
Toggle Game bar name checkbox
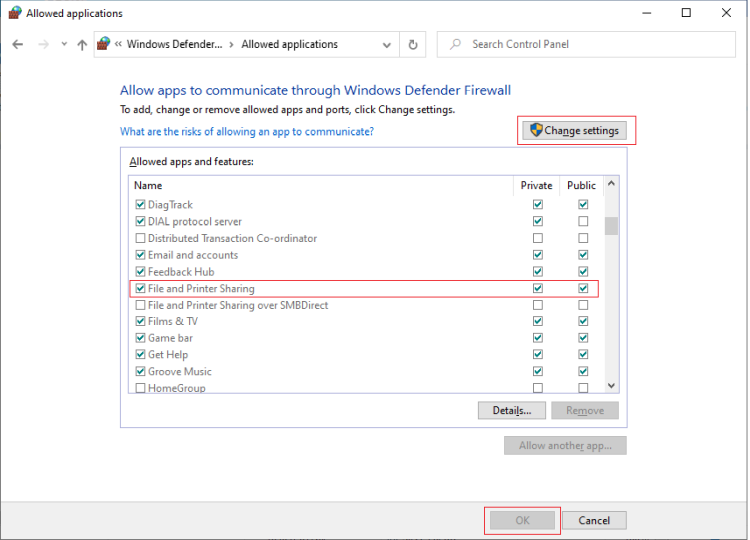point(140,338)
